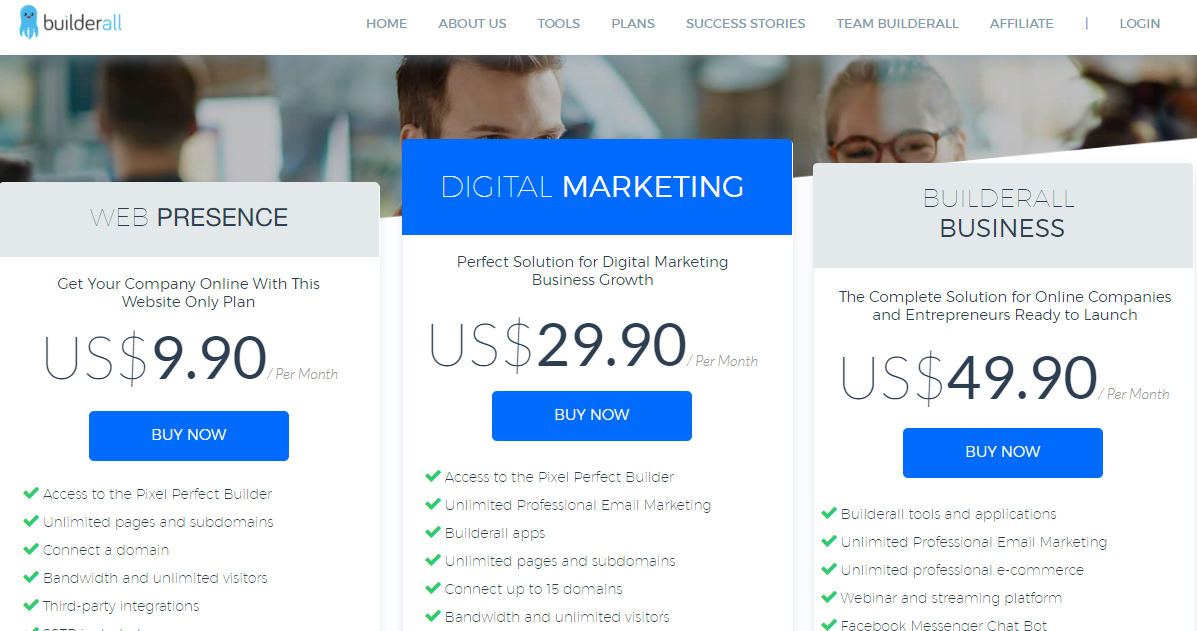Go to ABOUT US page

(x=472, y=24)
